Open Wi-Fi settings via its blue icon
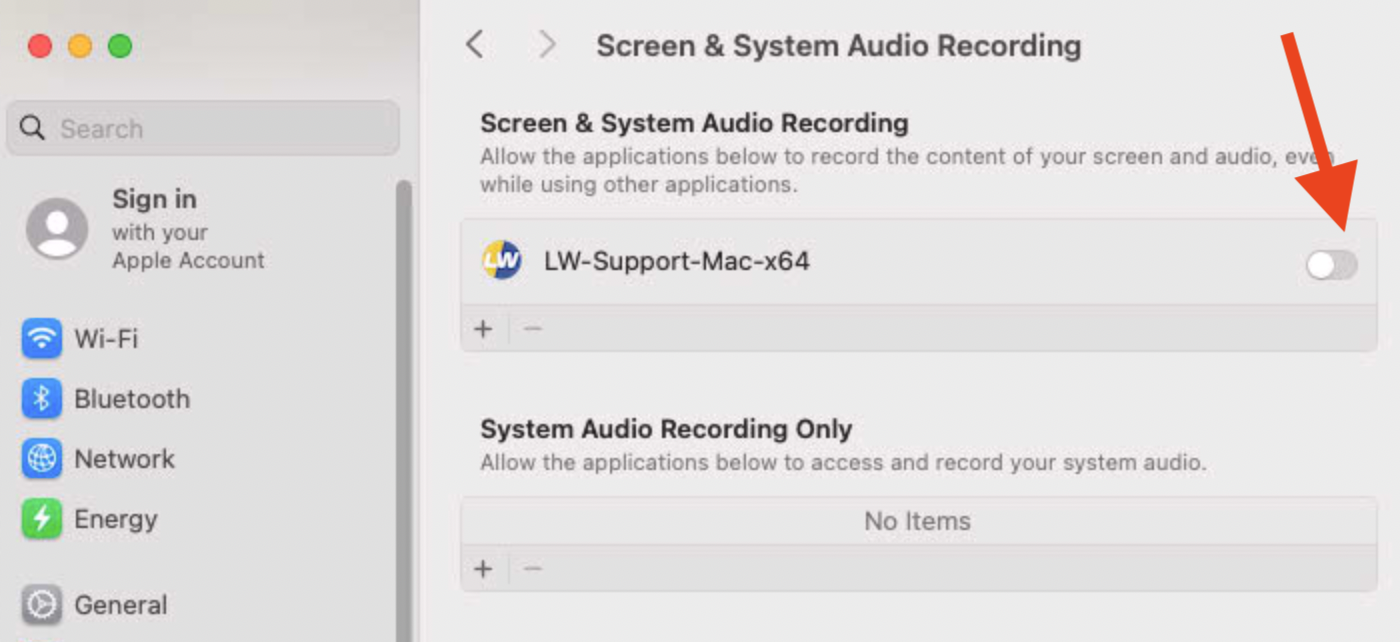Viewport: 1400px width, 642px height. click(41, 339)
